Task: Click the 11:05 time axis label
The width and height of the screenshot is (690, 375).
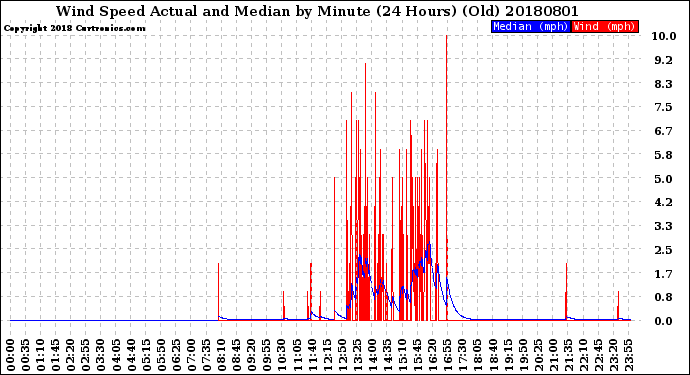Action: (297, 355)
